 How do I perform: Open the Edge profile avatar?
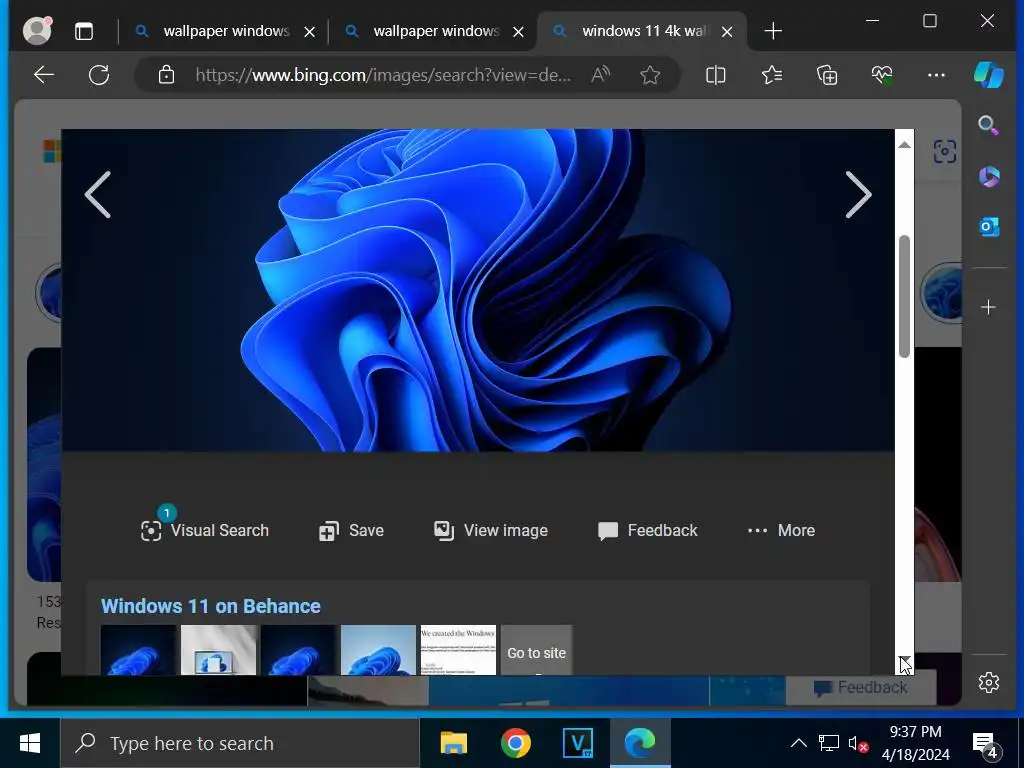coord(37,31)
